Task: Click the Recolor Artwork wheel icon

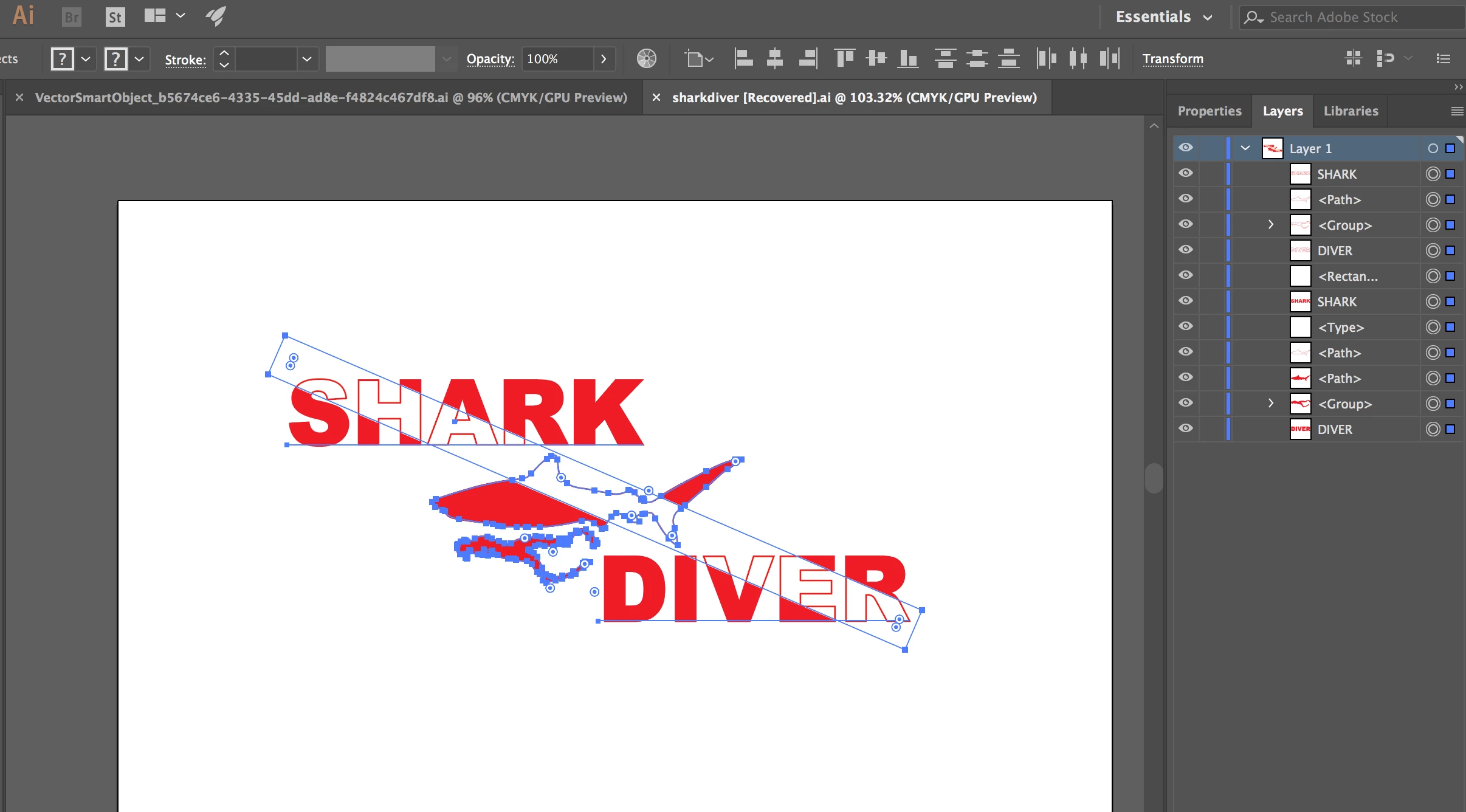Action: [x=646, y=59]
